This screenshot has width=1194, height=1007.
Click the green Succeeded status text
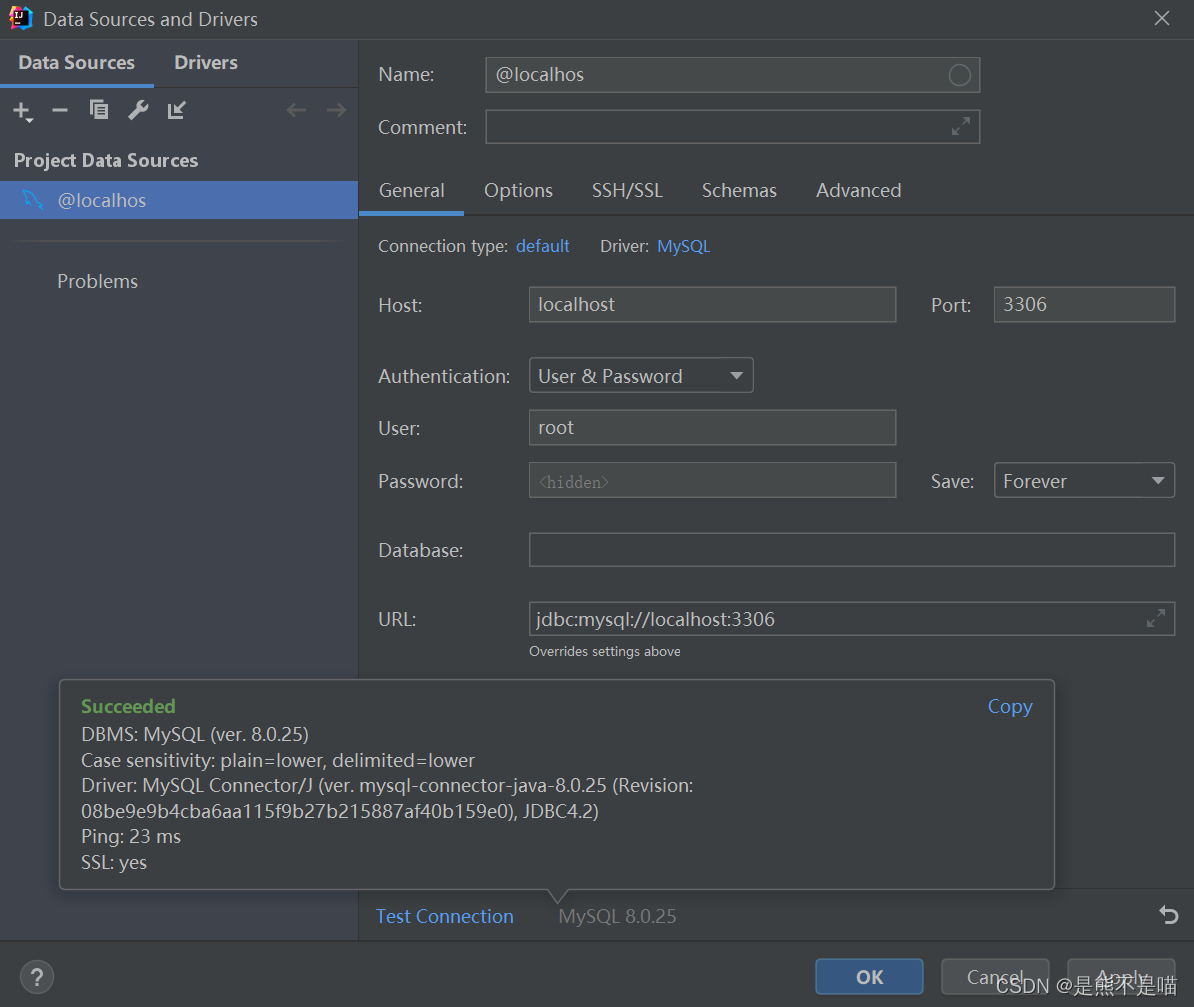pyautogui.click(x=128, y=706)
